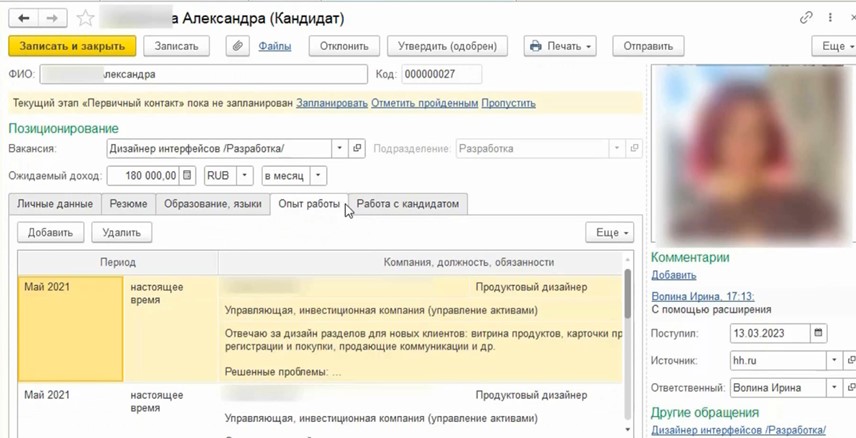This screenshot has height=438, width=856.
Task: Click Отметить пройденным link
Action: click(x=425, y=103)
